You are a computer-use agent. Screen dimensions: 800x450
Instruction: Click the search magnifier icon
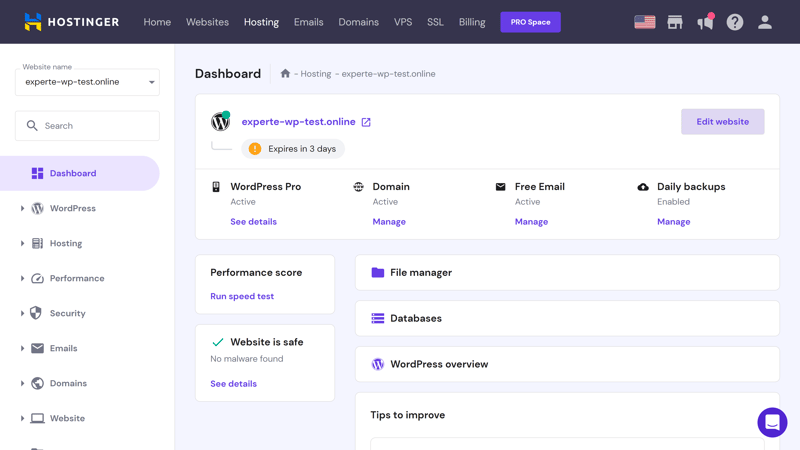point(32,126)
